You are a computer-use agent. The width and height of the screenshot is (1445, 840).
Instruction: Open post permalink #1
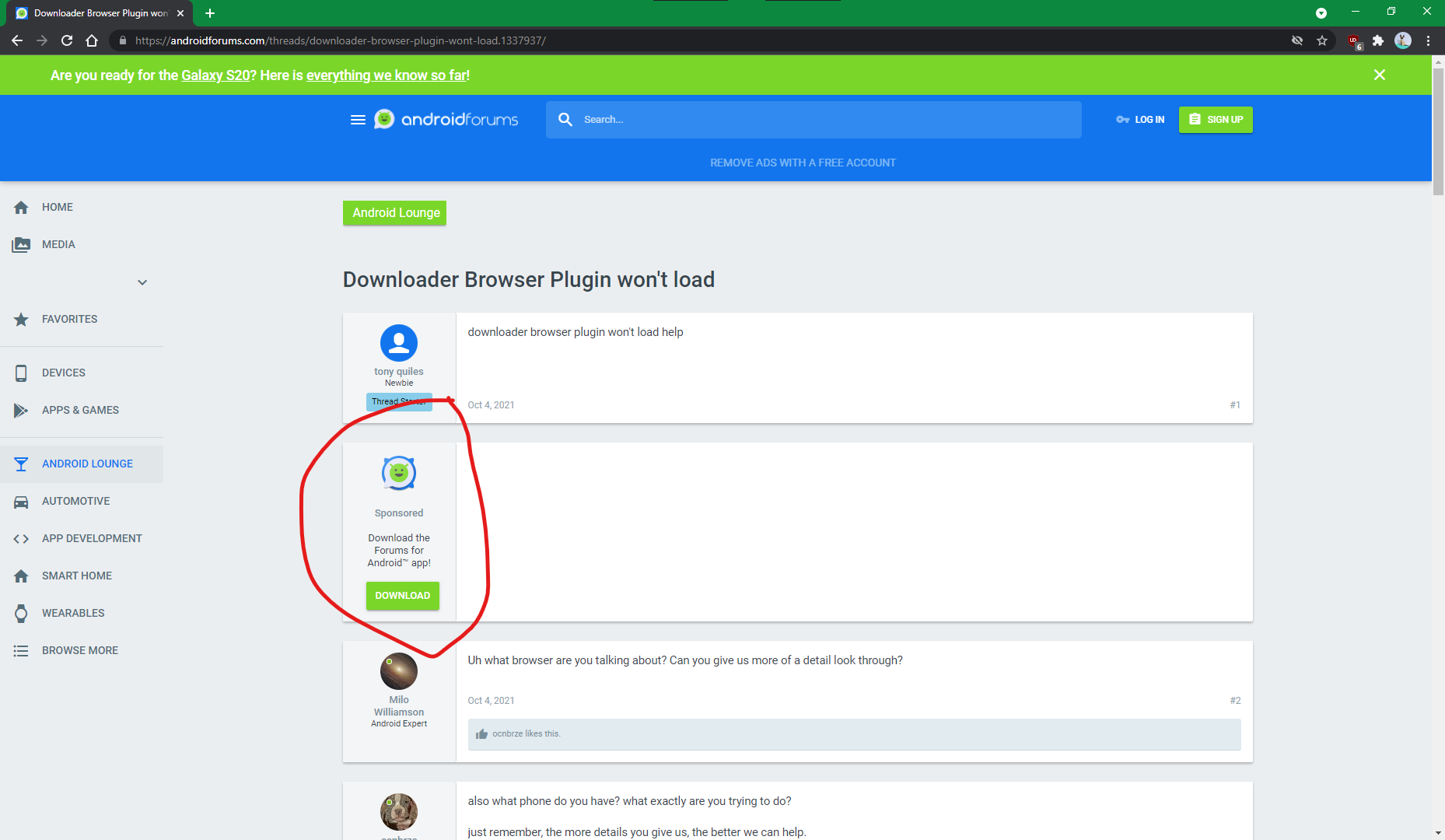(x=1235, y=405)
